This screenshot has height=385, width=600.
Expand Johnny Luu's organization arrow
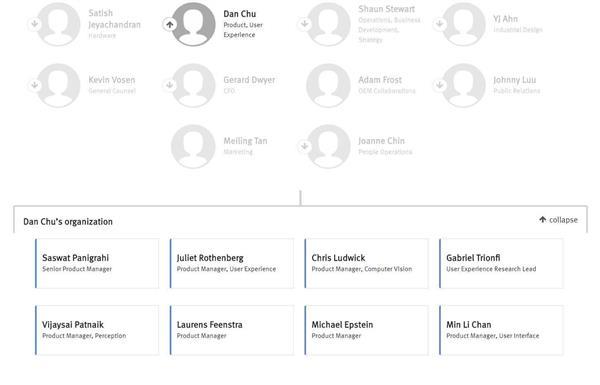pyautogui.click(x=440, y=85)
